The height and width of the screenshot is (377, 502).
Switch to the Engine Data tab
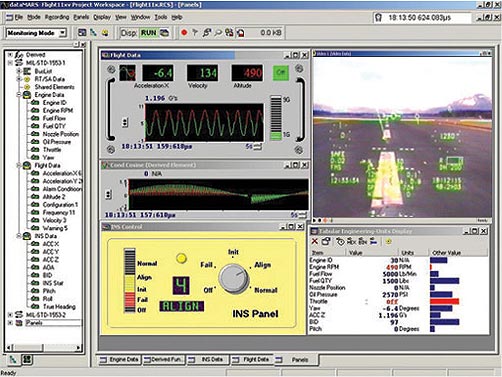pos(120,360)
